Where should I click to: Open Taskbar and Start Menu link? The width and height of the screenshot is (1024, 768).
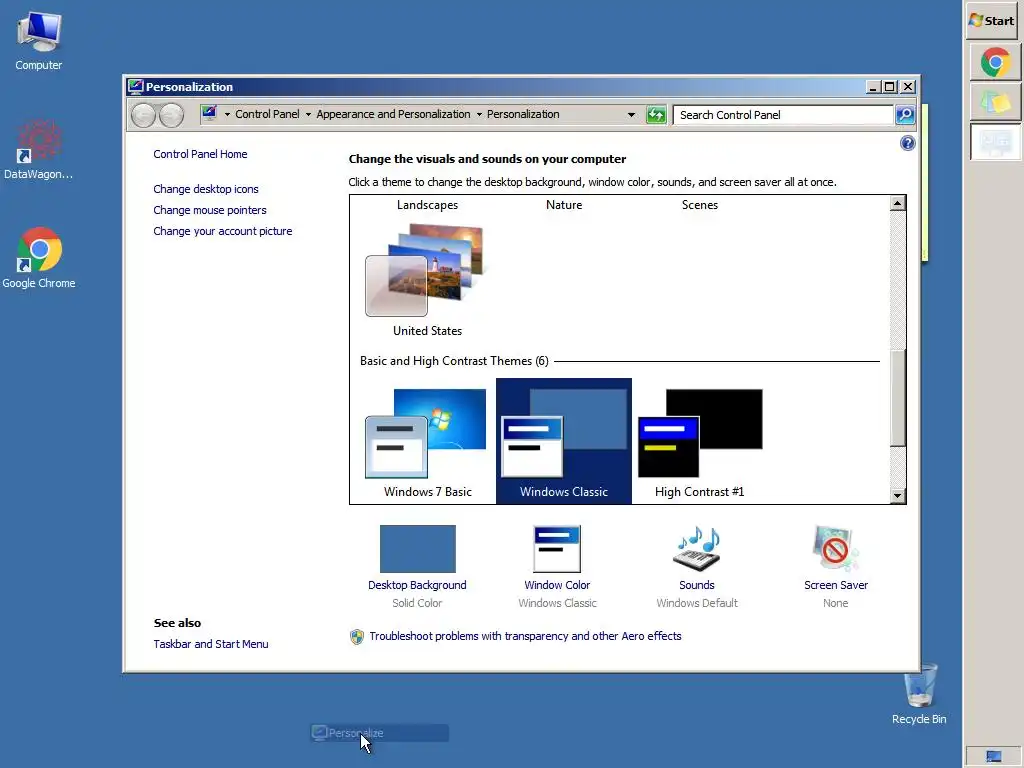[x=211, y=644]
